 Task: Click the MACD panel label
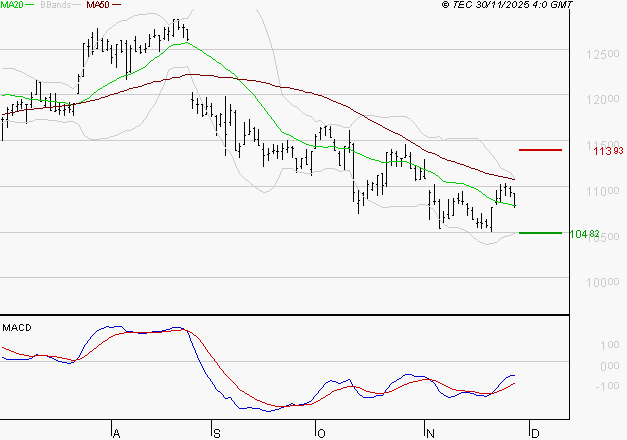(17, 328)
